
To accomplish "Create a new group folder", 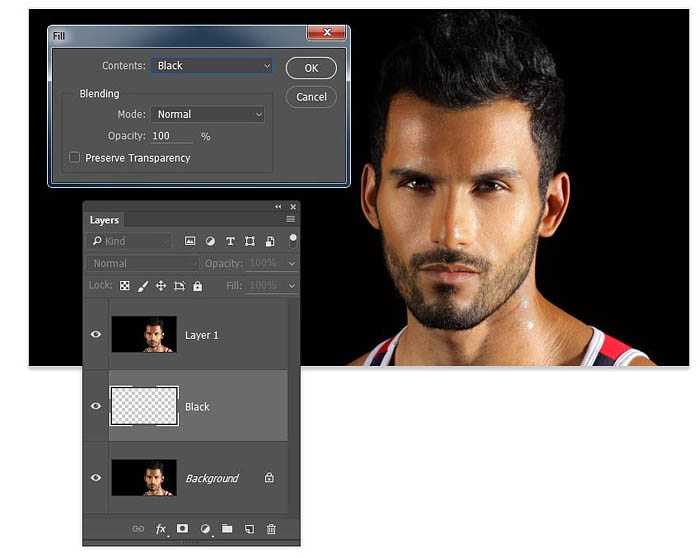I will coord(227,529).
